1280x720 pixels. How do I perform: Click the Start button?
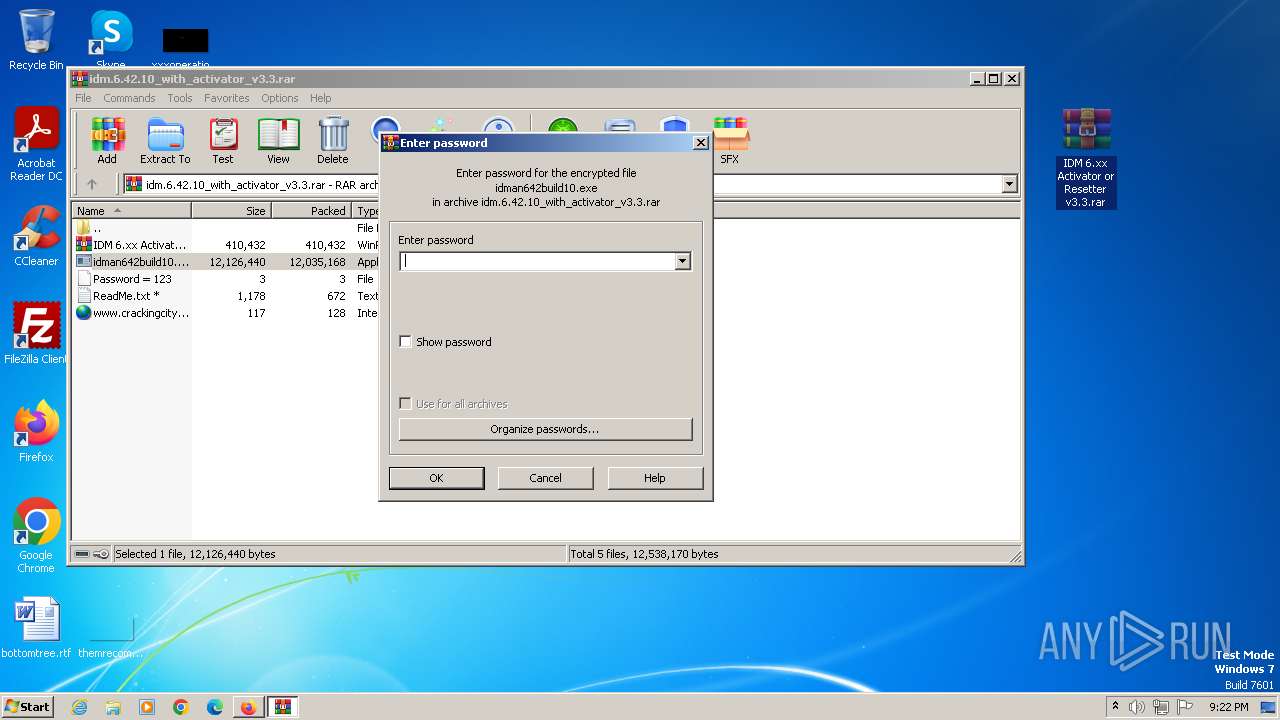pos(28,707)
